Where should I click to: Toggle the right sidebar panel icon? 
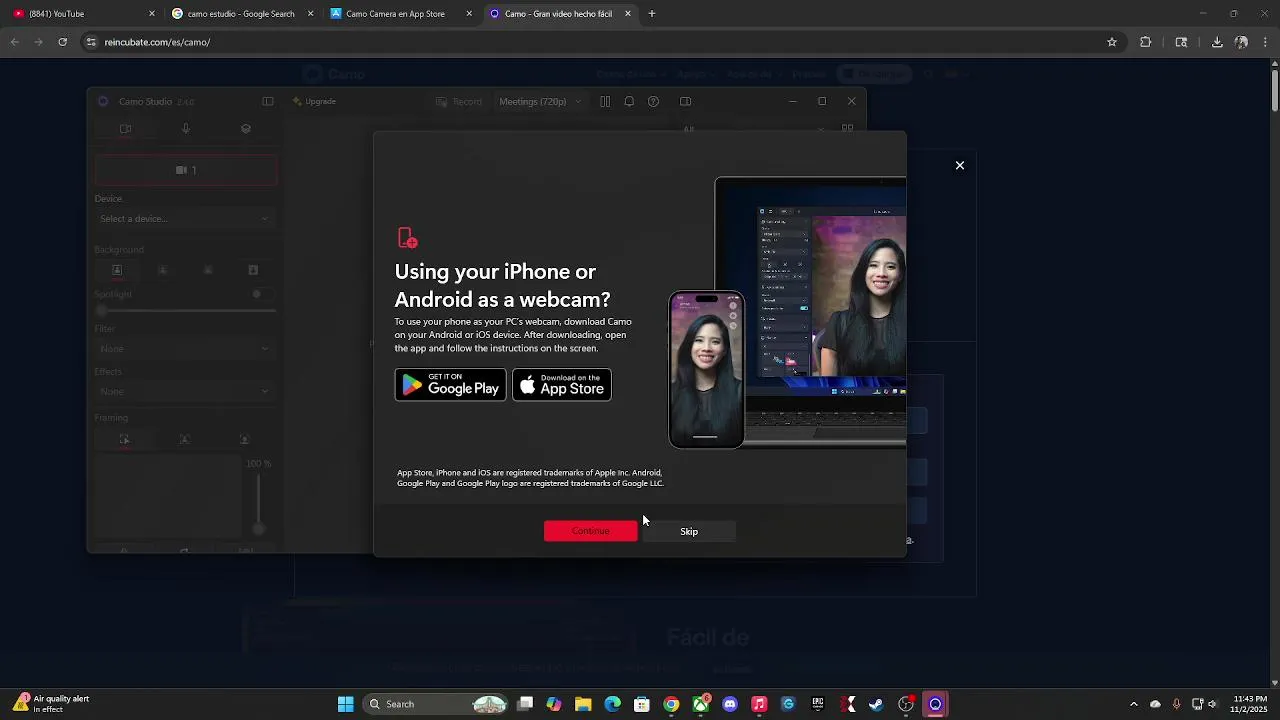click(685, 101)
